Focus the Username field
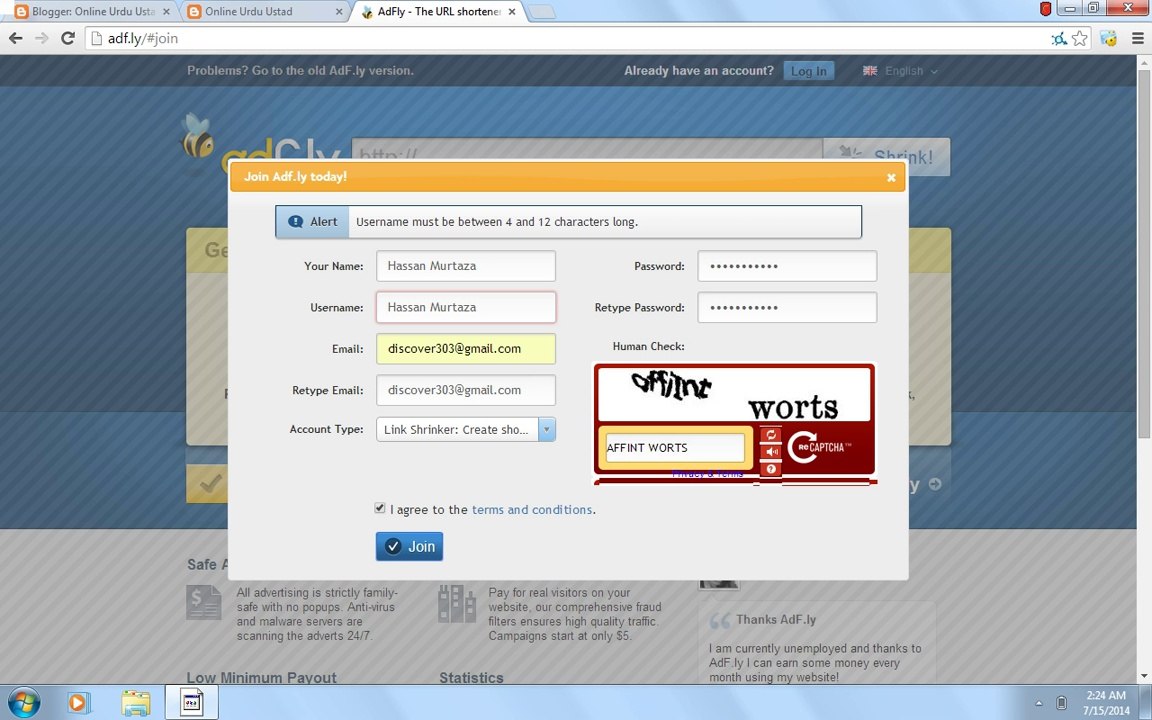Image resolution: width=1152 pixels, height=720 pixels. [466, 307]
